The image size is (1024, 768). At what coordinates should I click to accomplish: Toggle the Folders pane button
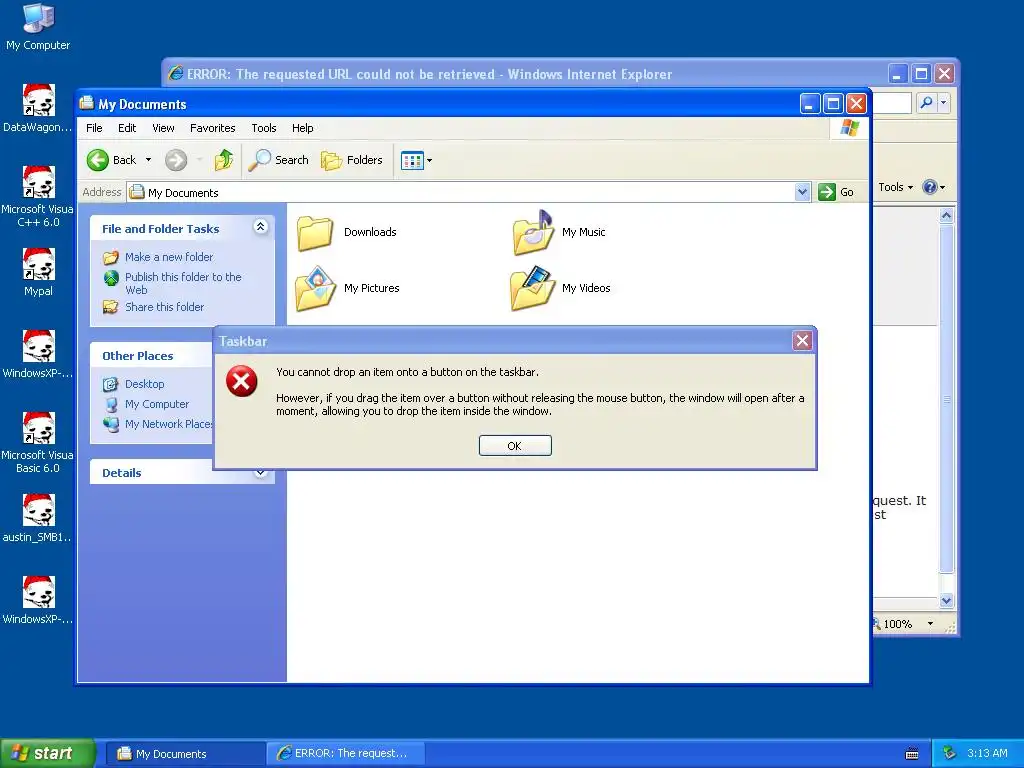click(x=352, y=160)
